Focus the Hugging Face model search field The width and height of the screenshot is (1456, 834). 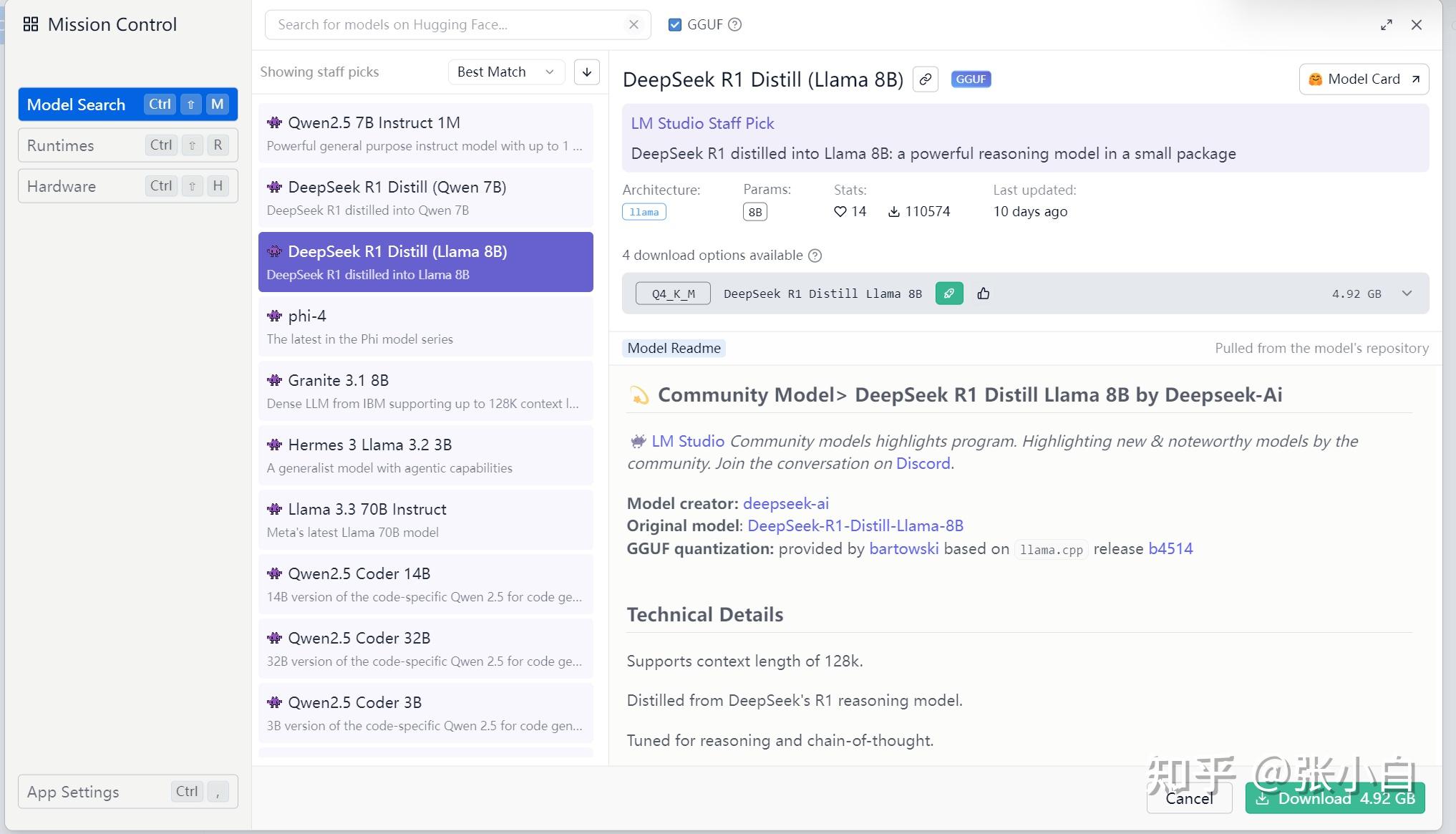pos(447,24)
